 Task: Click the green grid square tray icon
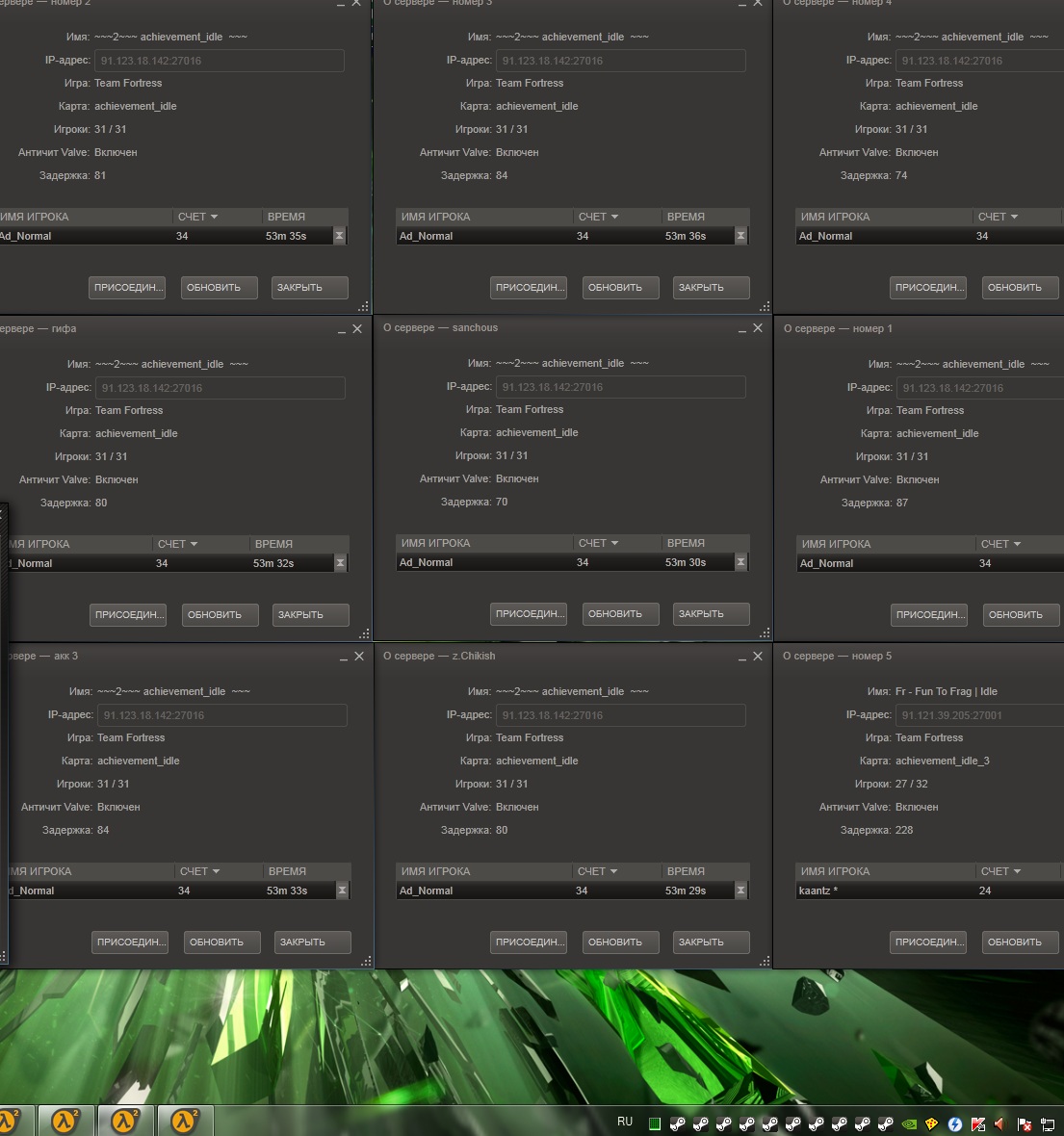coord(655,1123)
